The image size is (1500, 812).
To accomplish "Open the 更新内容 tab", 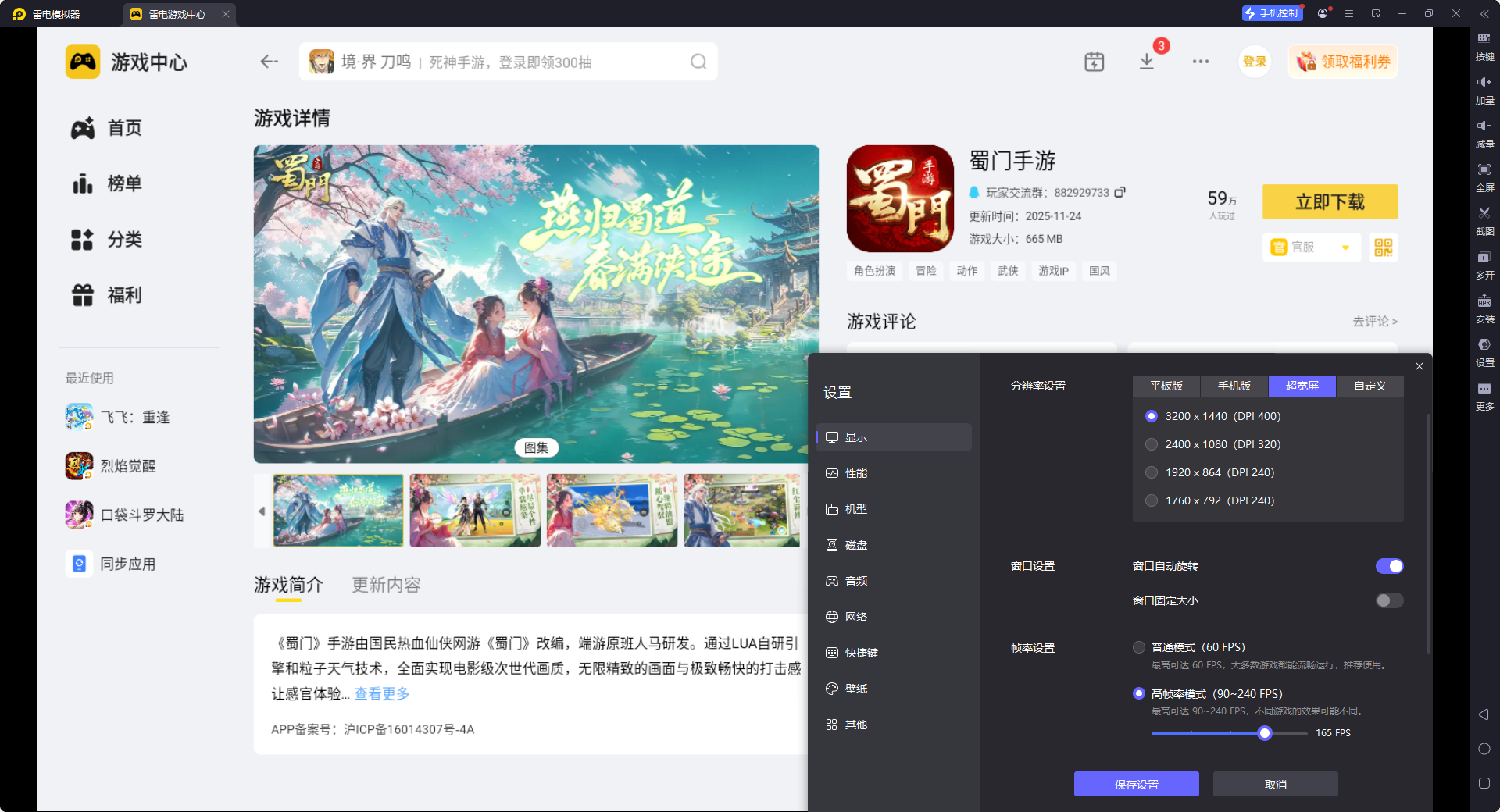I will [385, 585].
